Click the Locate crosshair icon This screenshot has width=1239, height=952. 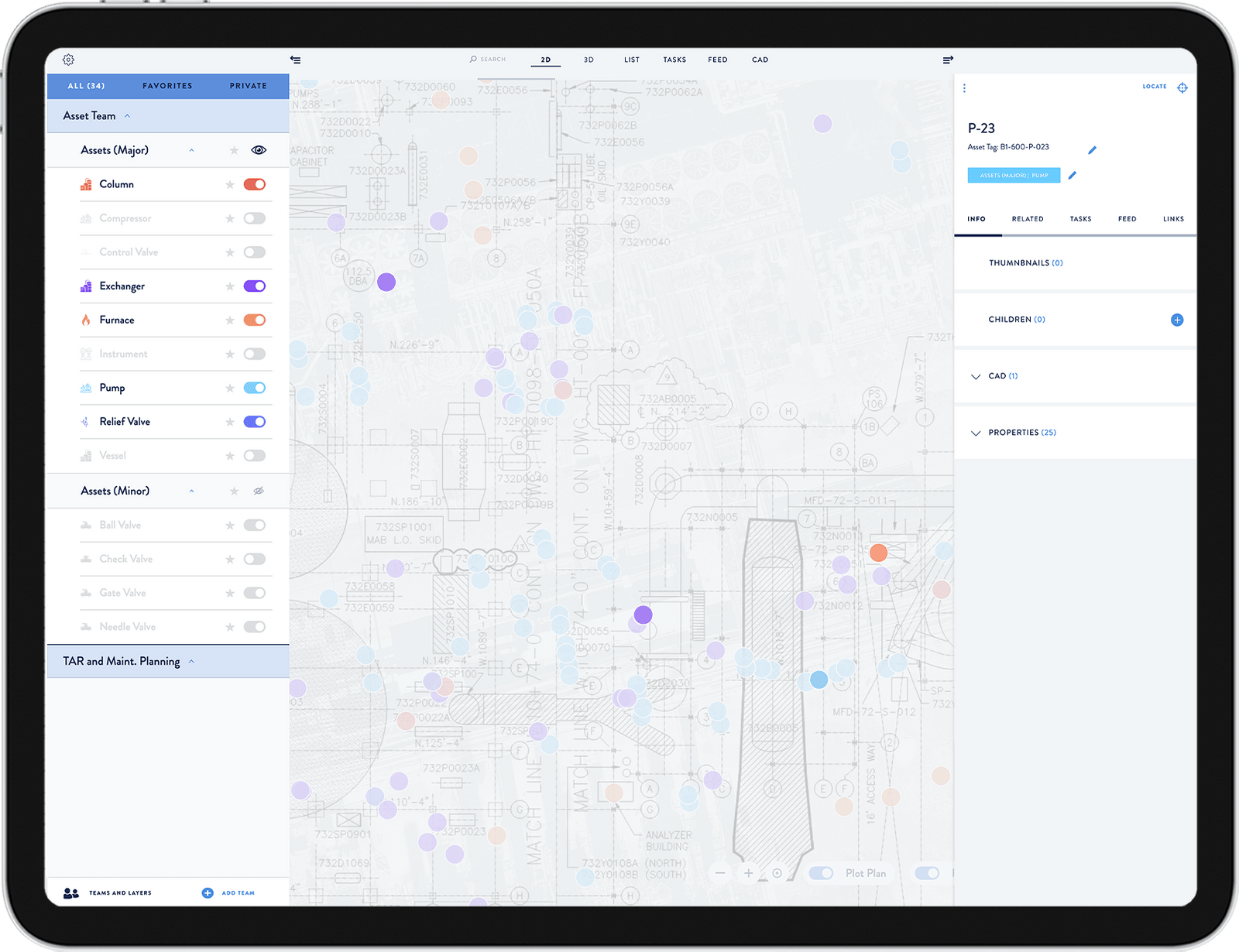(x=1182, y=87)
